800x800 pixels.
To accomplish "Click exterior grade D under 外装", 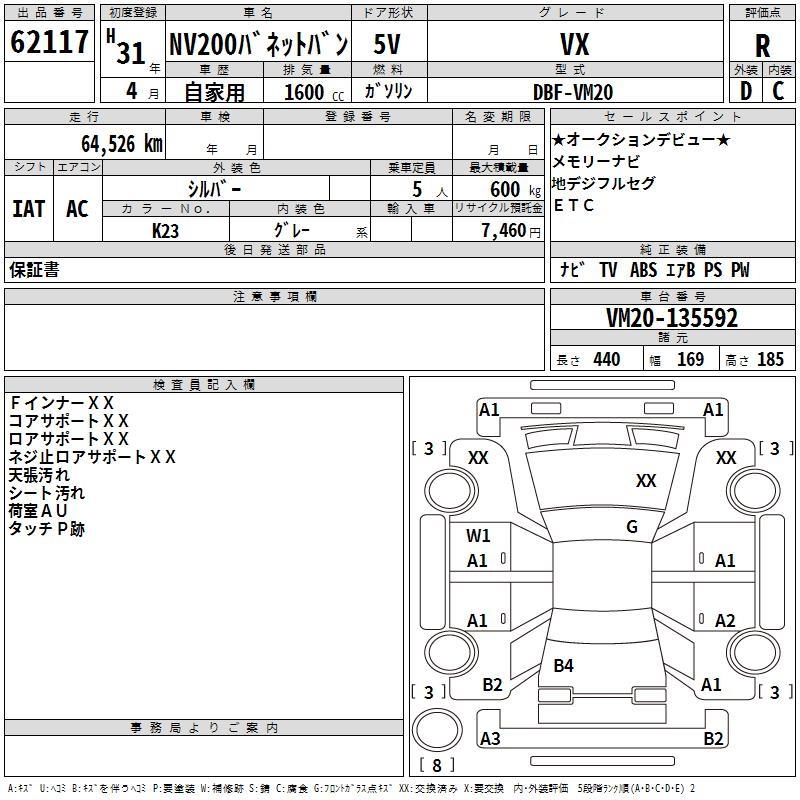I will (x=746, y=91).
